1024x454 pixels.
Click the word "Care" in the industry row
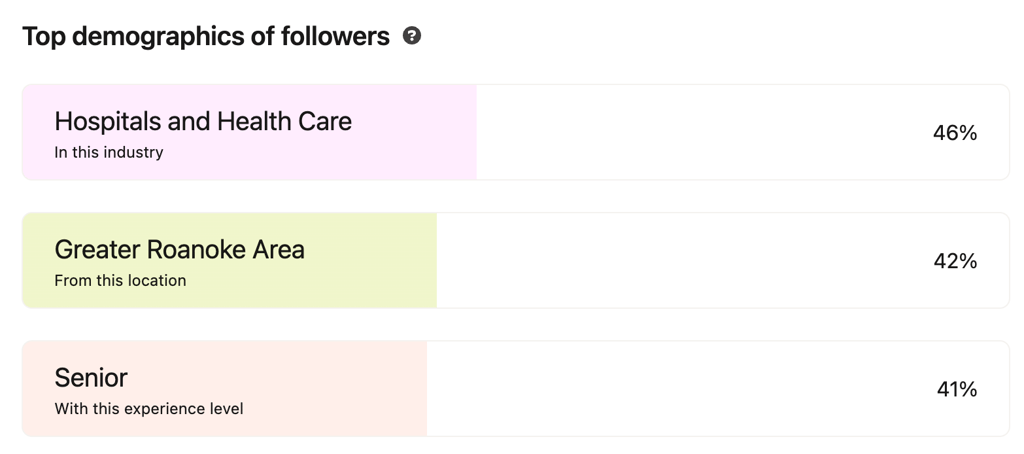tap(325, 122)
